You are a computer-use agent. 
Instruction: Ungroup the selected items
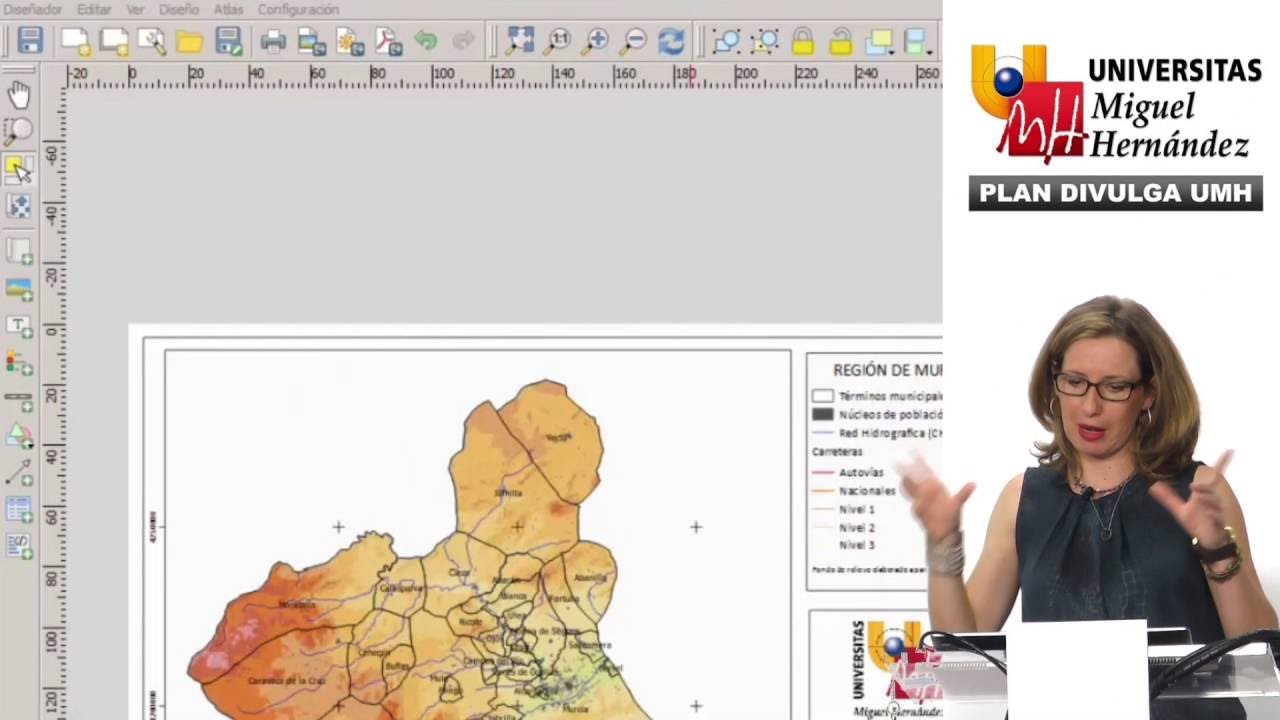pyautogui.click(x=765, y=41)
